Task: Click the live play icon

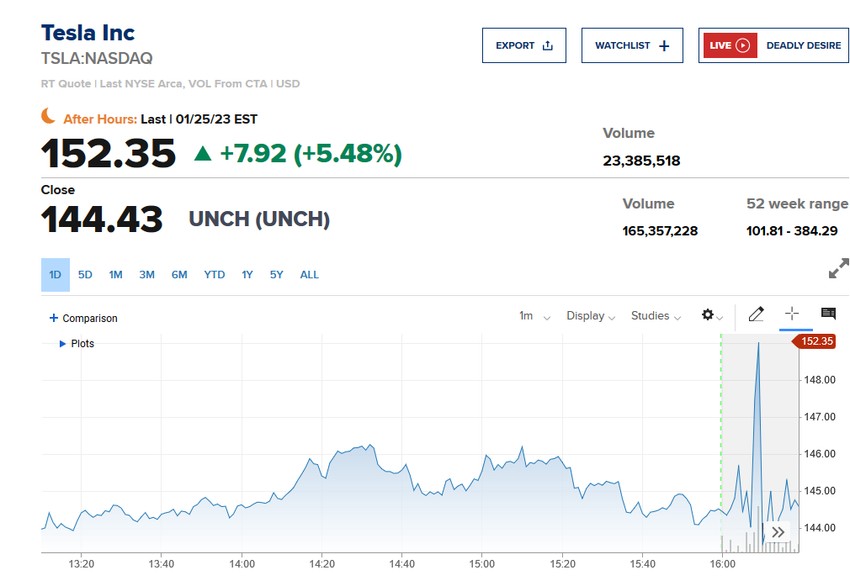Action: (742, 45)
